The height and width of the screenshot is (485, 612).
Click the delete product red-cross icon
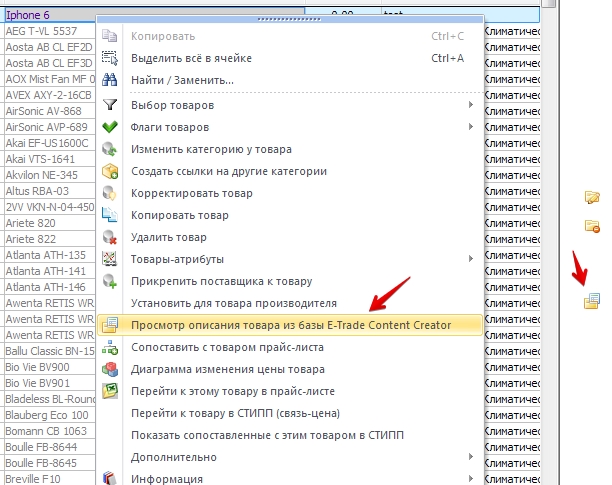pyautogui.click(x=110, y=237)
